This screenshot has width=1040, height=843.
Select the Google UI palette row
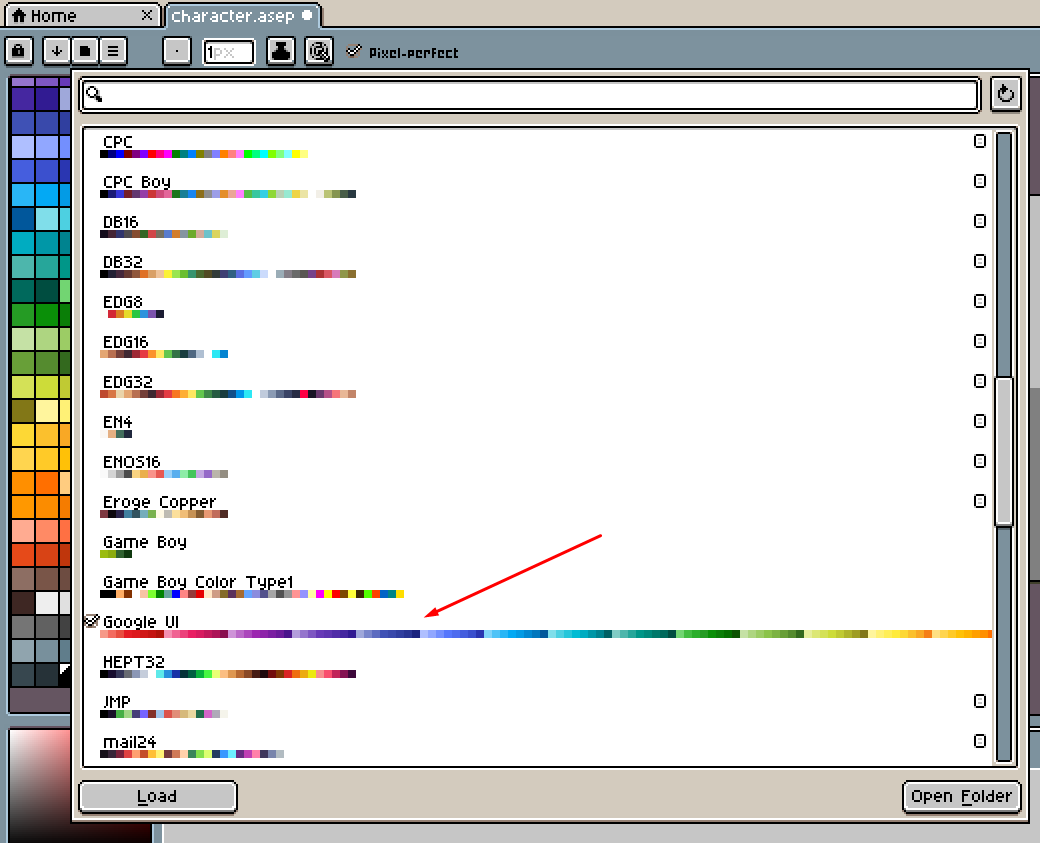pyautogui.click(x=537, y=627)
